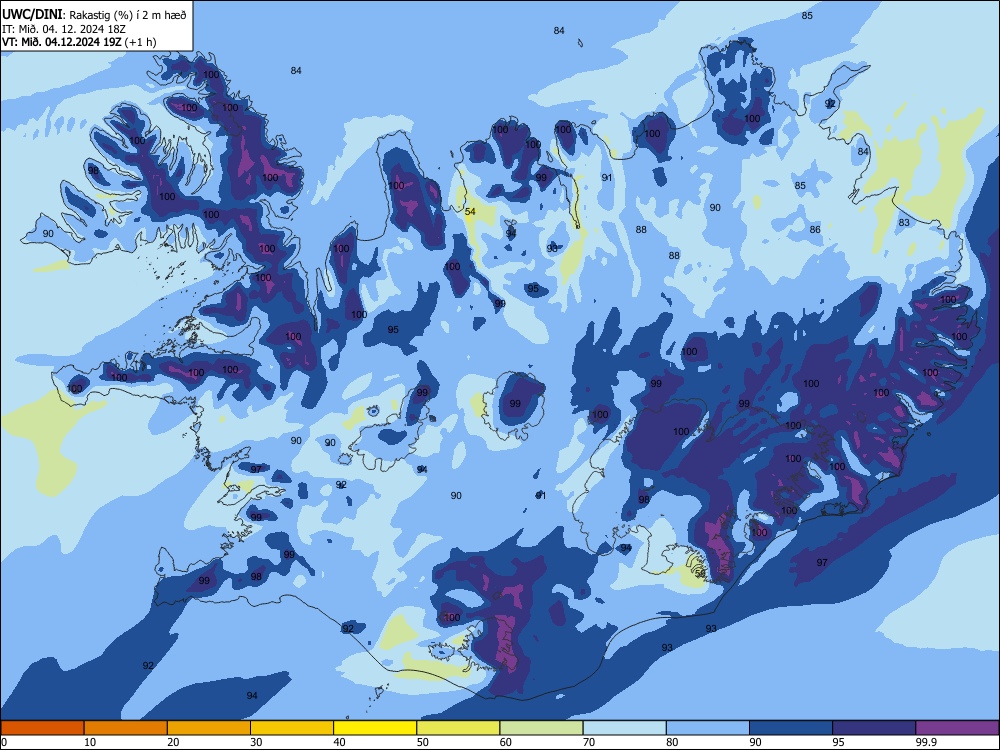Click the legend tick label '80'
Image resolution: width=1000 pixels, height=750 pixels.
[672, 742]
